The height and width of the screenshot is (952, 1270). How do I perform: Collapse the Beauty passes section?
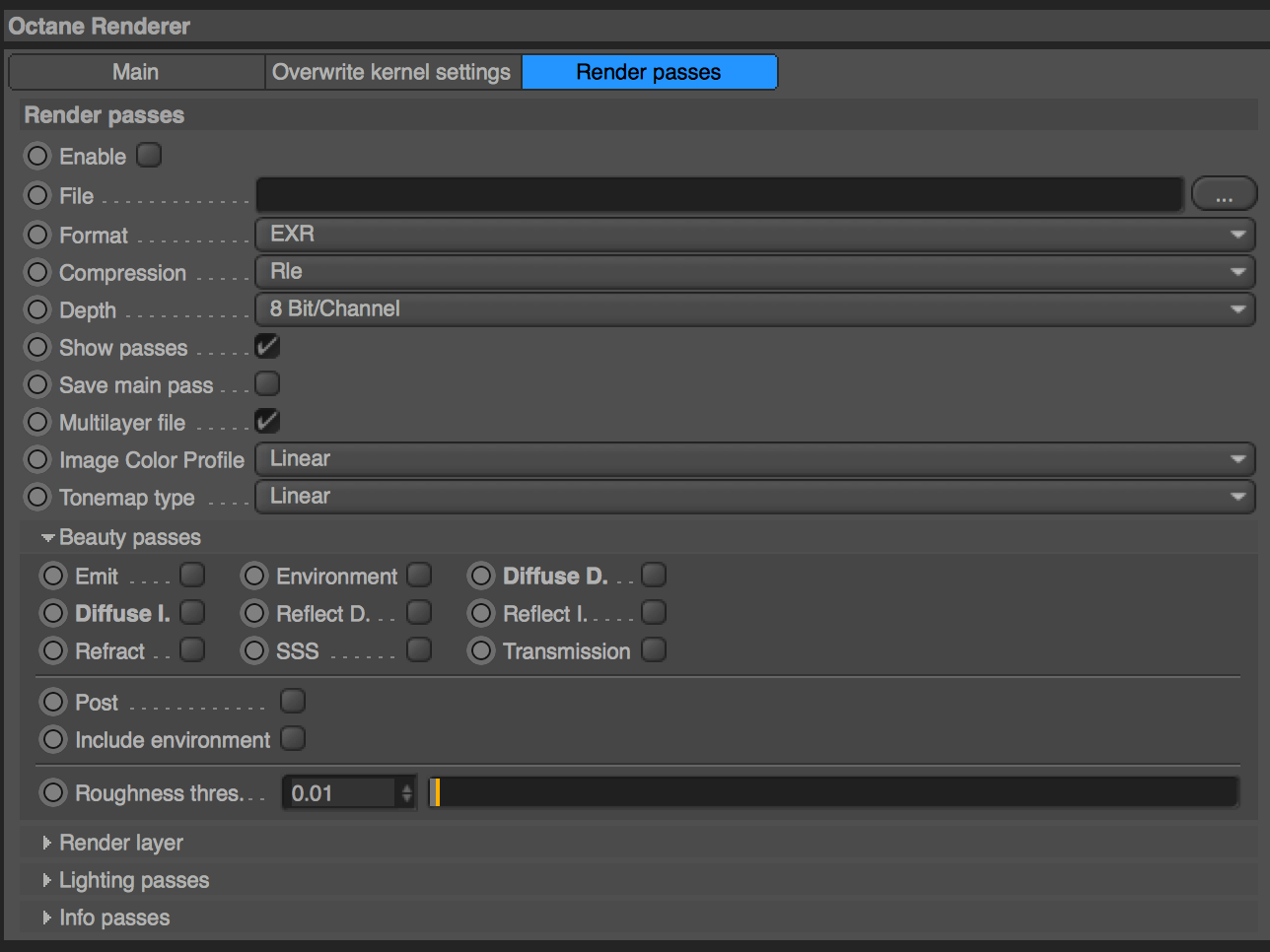point(47,538)
